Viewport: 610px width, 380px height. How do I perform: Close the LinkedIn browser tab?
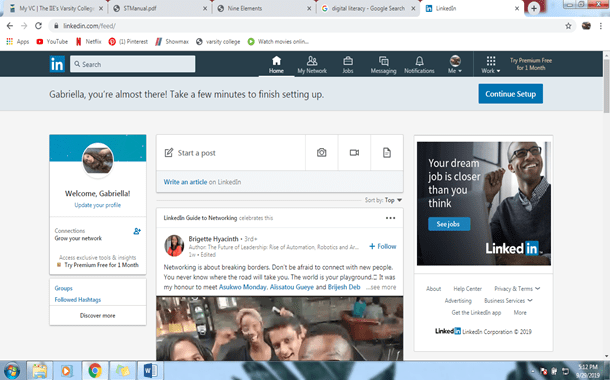(517, 9)
